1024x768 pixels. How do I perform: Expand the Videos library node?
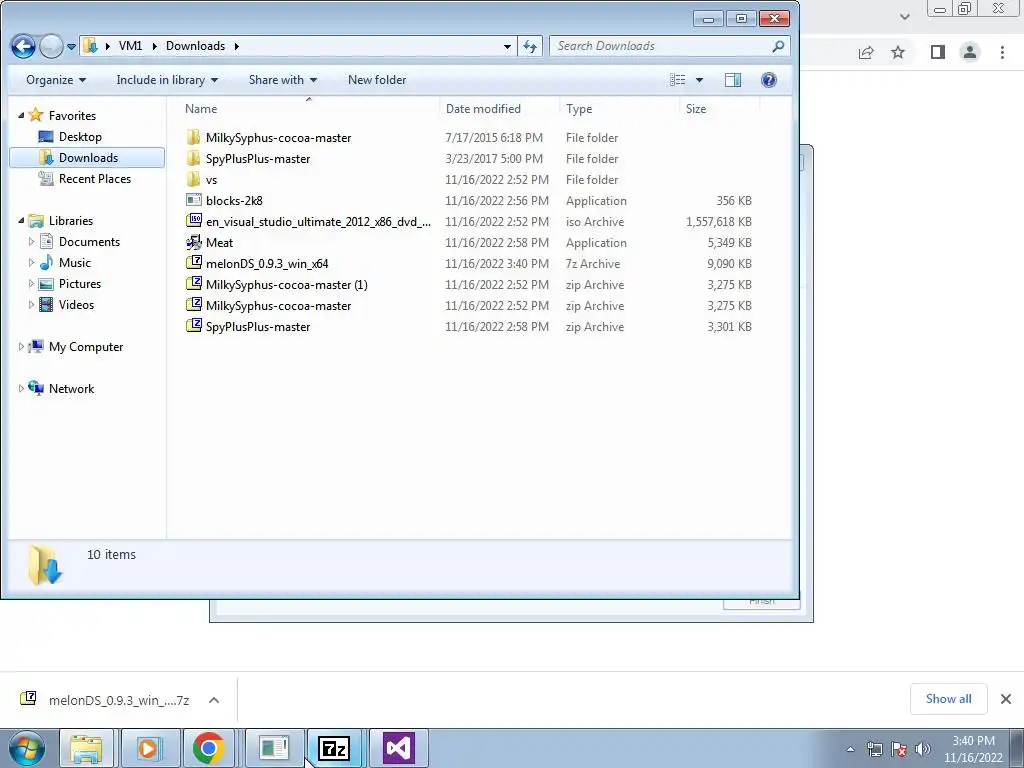[31, 304]
